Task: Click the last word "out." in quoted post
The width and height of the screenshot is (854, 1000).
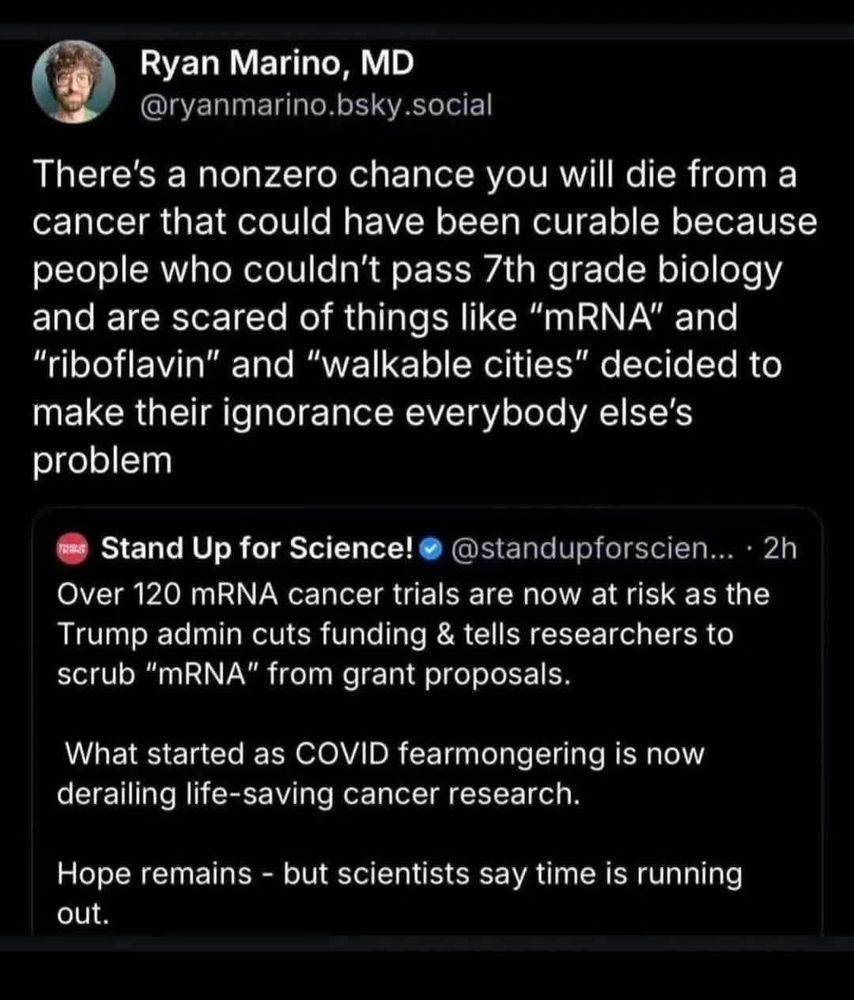Action: (x=82, y=914)
